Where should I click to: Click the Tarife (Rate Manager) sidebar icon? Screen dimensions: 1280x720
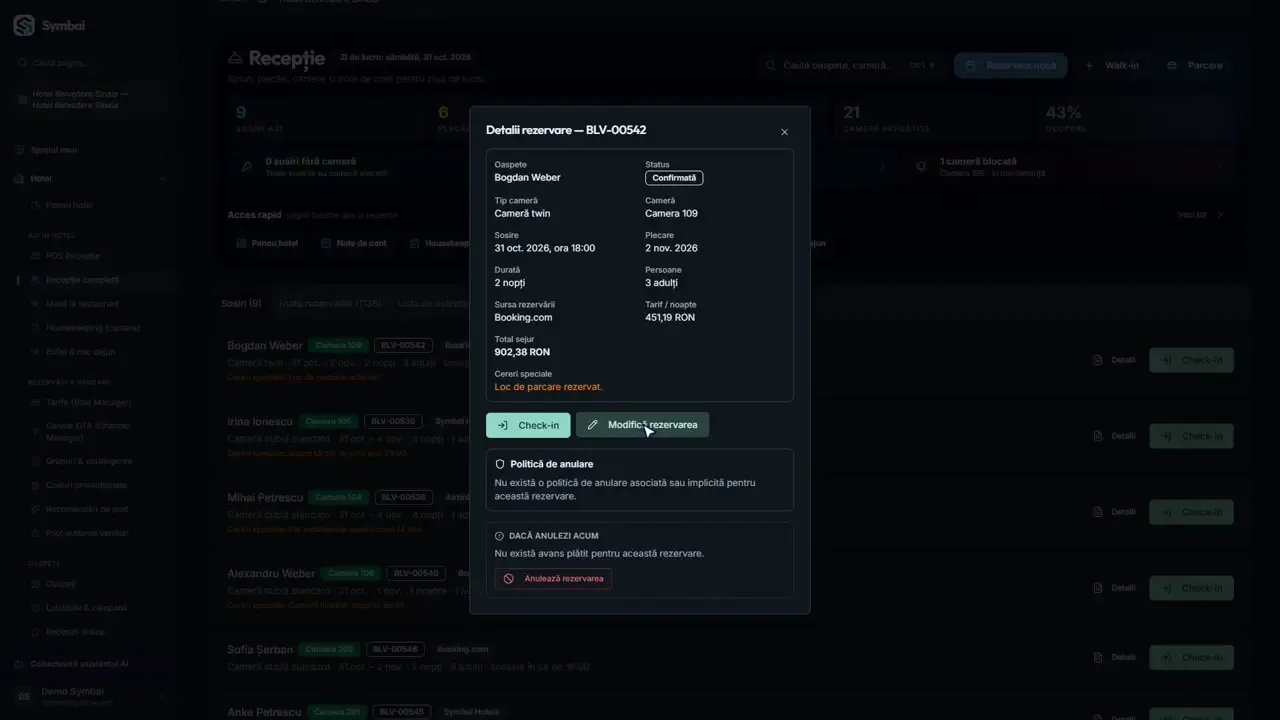point(35,403)
